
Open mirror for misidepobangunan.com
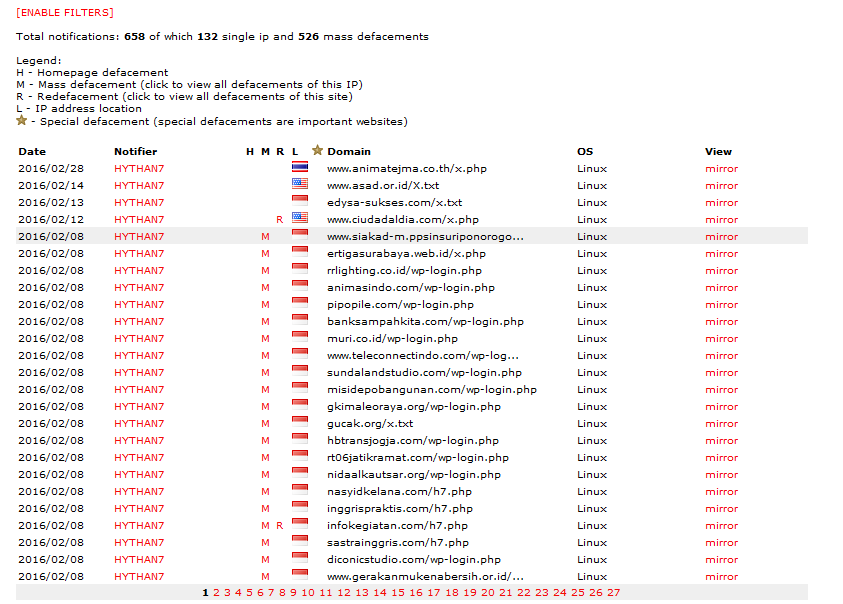pos(721,389)
